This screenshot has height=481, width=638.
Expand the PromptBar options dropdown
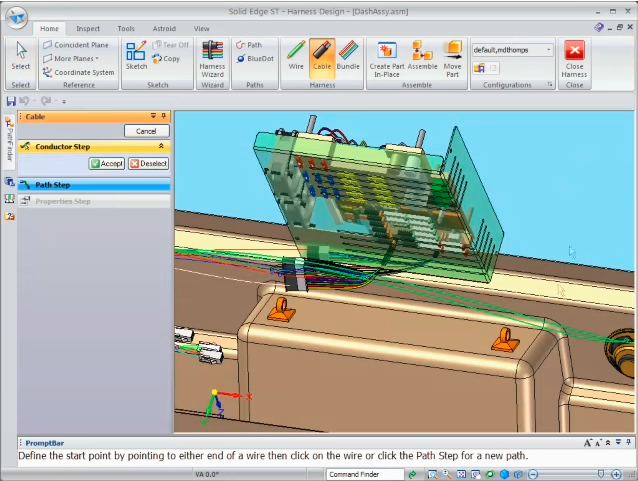(x=618, y=442)
